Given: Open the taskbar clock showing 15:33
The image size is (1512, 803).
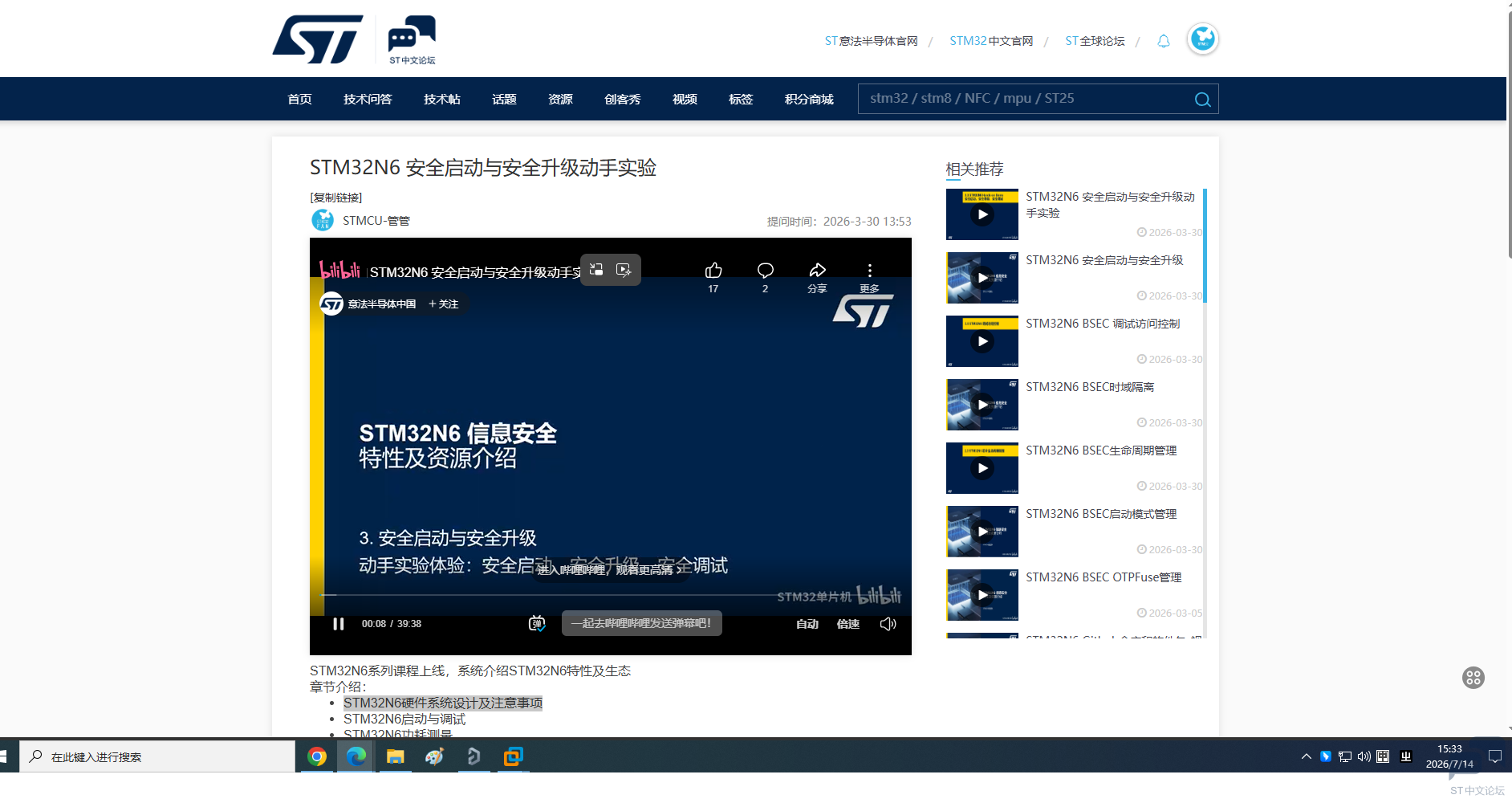Looking at the screenshot, I should pos(1449,756).
